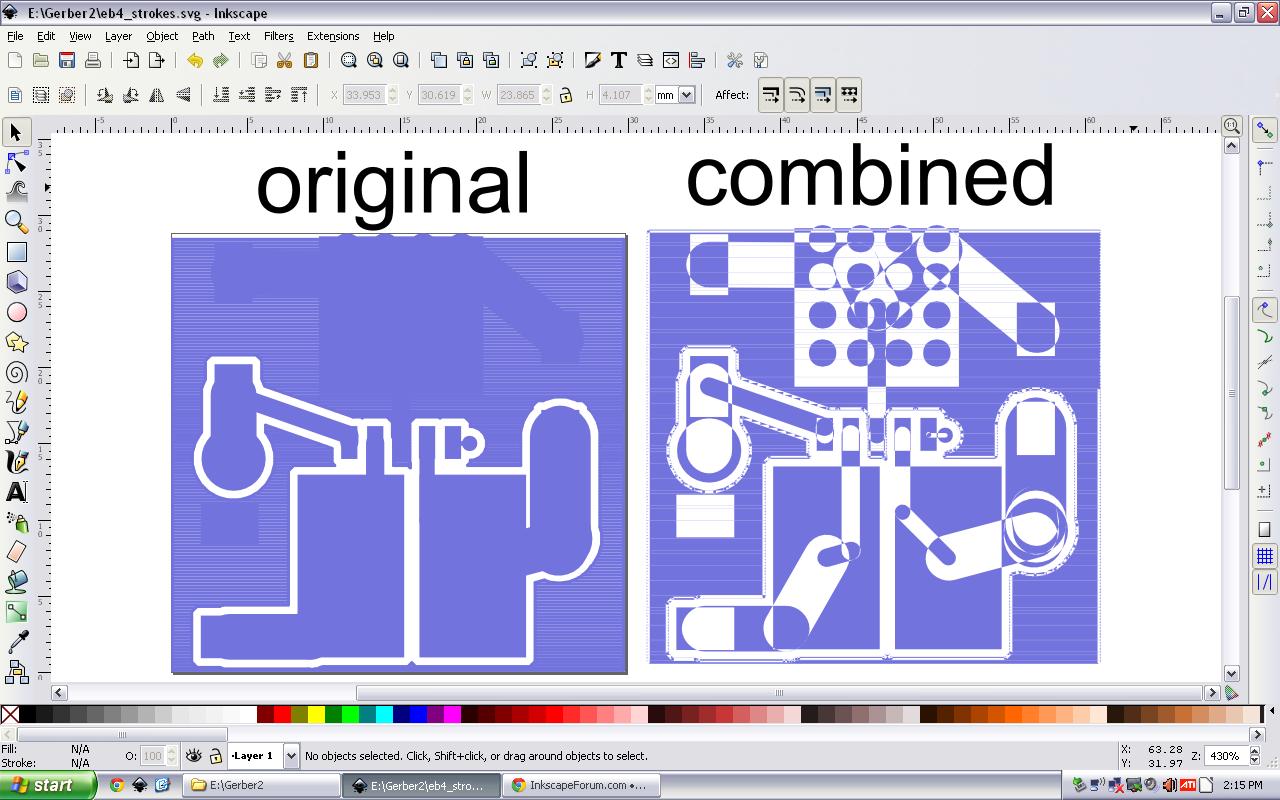Switch to the InkscapeForum.com taskbar window

point(580,786)
